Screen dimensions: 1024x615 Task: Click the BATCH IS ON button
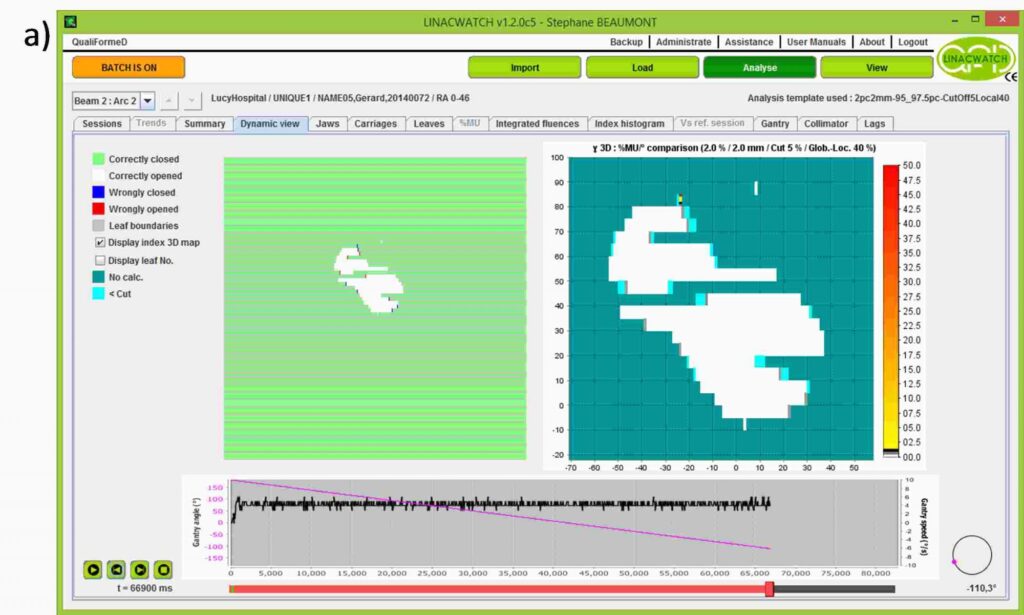tap(129, 67)
